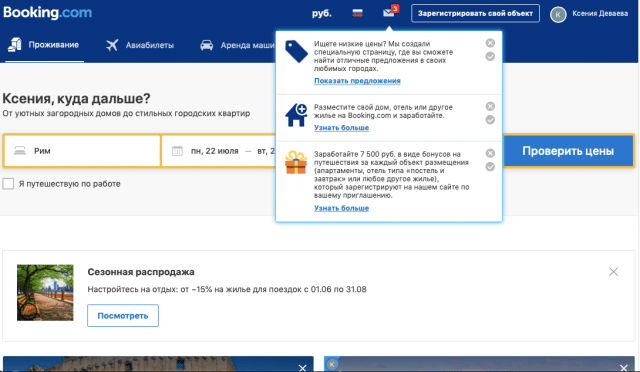Open Узнать больше under 7 500 руб. bonus
The height and width of the screenshot is (372, 640).
coord(341,208)
